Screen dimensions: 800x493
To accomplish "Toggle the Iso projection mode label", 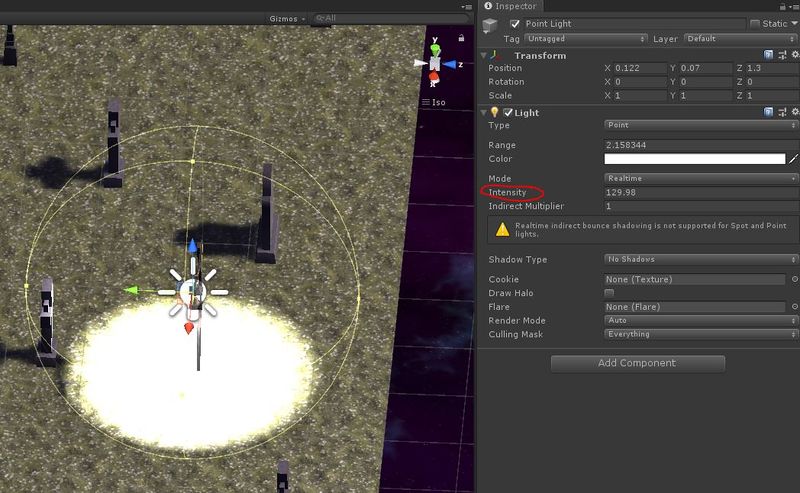I will (x=434, y=102).
